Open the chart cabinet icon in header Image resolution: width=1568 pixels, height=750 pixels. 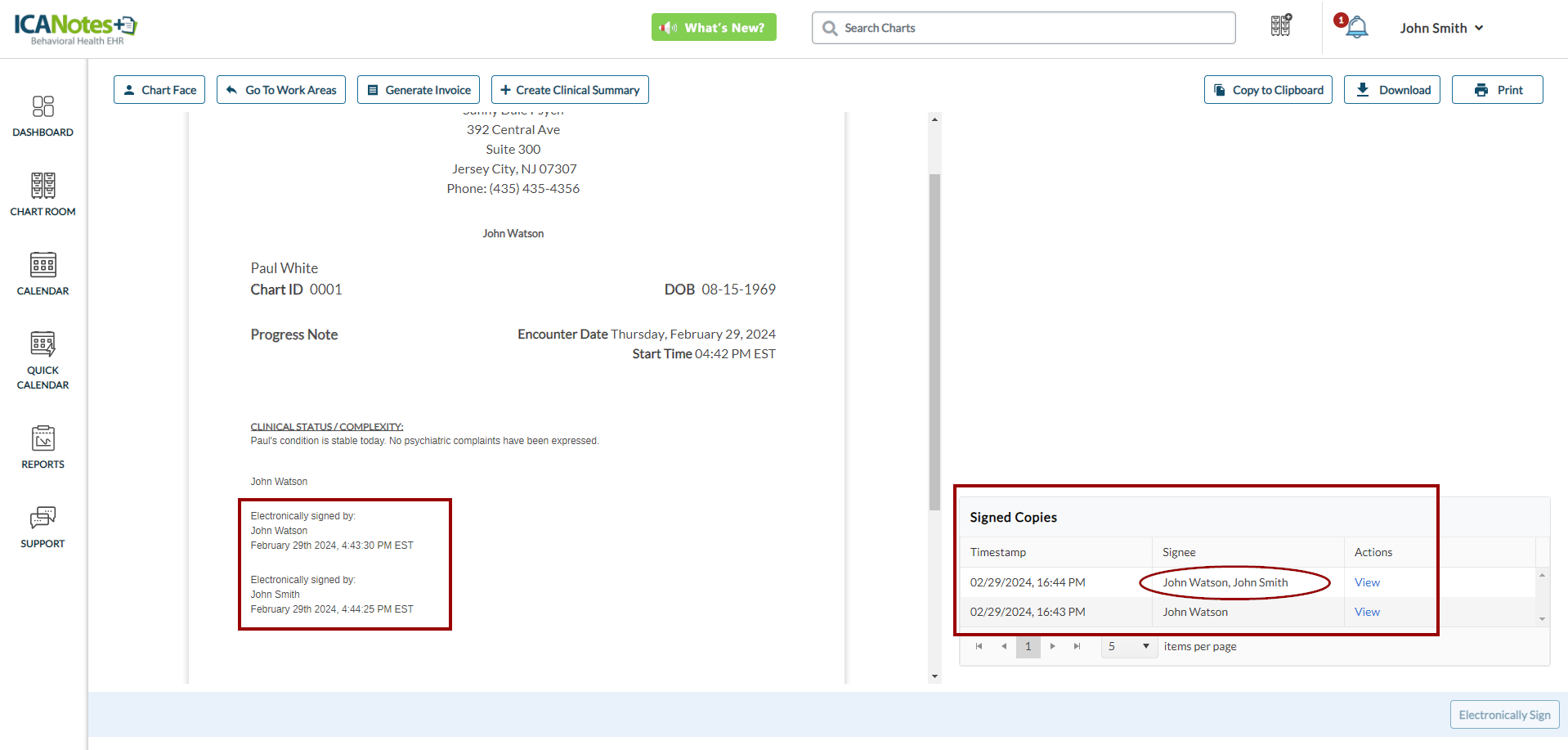(x=1281, y=26)
